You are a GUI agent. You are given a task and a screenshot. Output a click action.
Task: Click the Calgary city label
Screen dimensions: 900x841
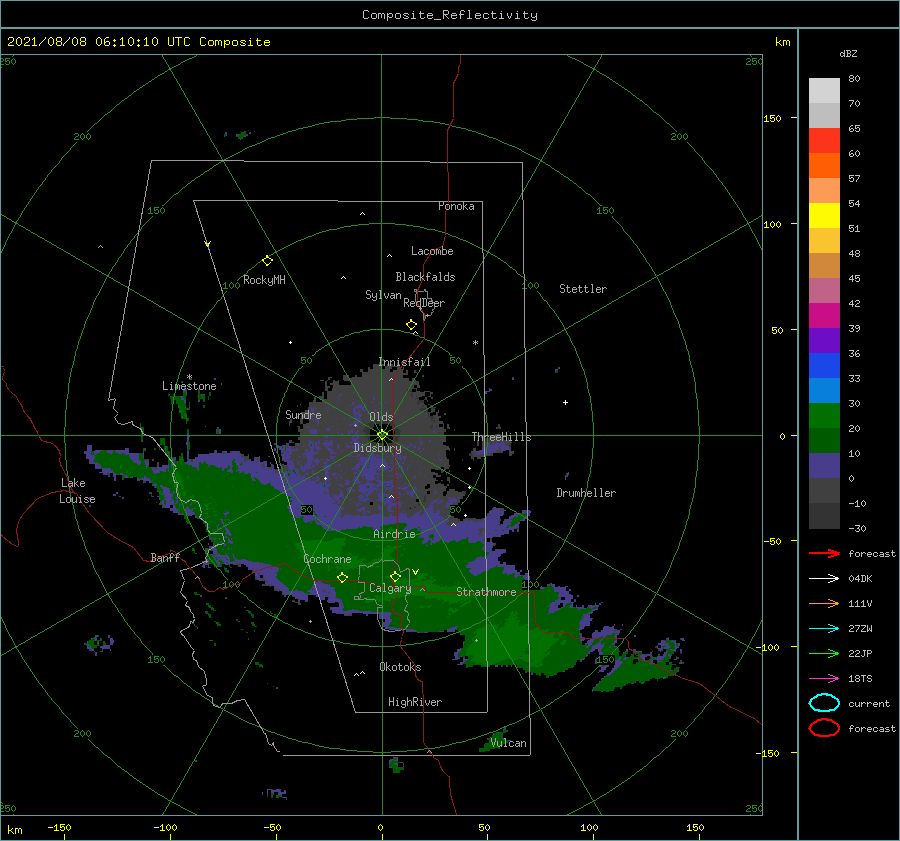(390, 588)
